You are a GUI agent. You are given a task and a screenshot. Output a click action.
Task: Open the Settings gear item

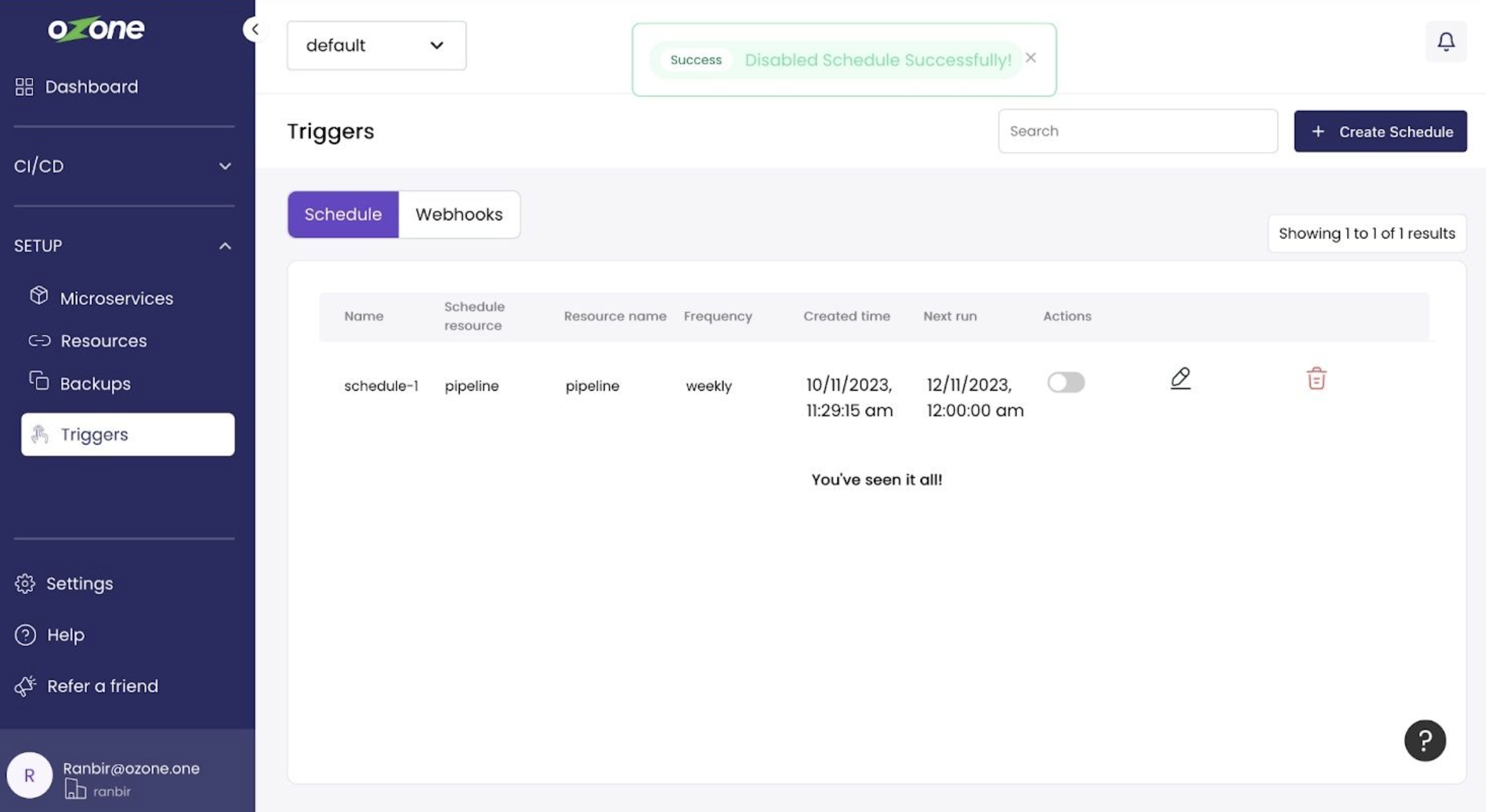(x=79, y=583)
